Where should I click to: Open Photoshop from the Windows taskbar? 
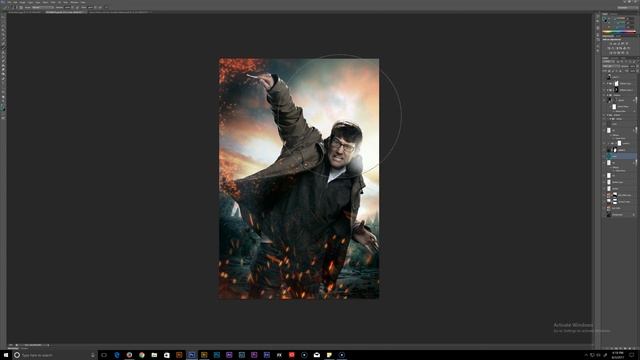point(191,355)
